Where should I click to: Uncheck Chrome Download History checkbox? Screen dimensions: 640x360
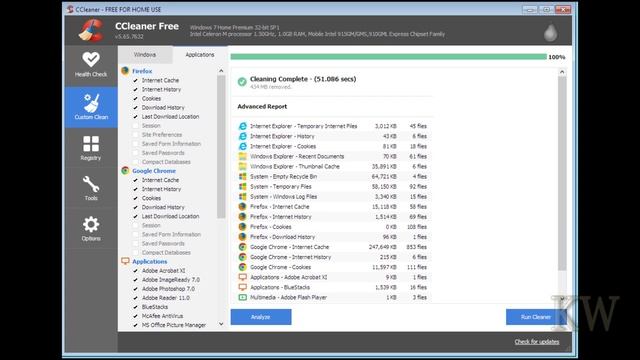point(136,207)
